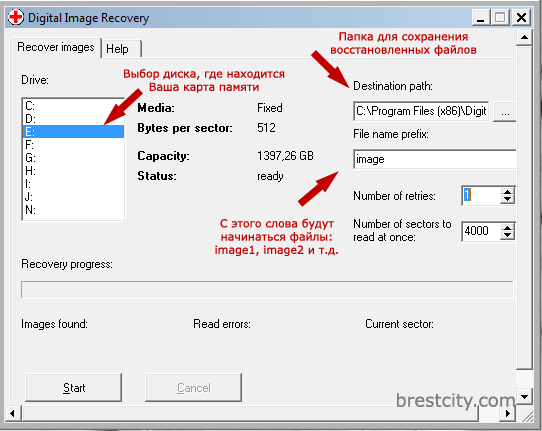The width and height of the screenshot is (542, 431).
Task: Browse for destination path with the ... button
Action: click(505, 112)
